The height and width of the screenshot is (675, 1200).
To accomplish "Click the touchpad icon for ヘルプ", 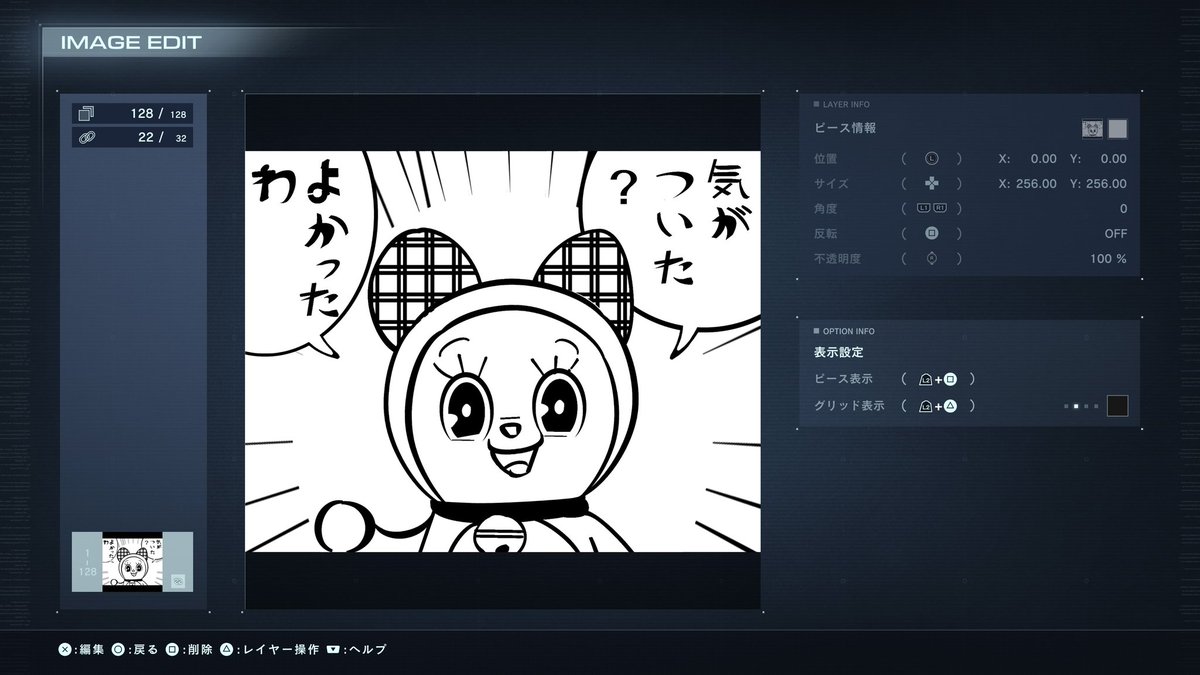I will (x=332, y=649).
